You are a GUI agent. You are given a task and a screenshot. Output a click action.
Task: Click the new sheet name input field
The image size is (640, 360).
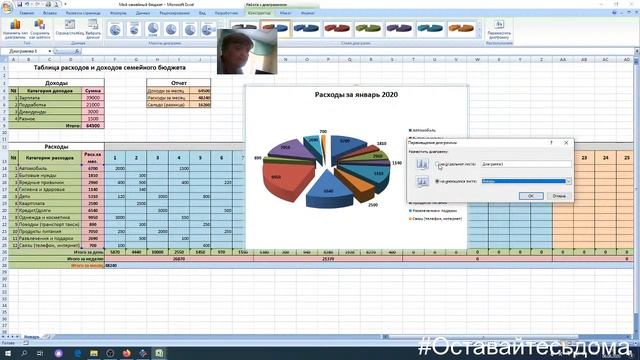point(526,164)
